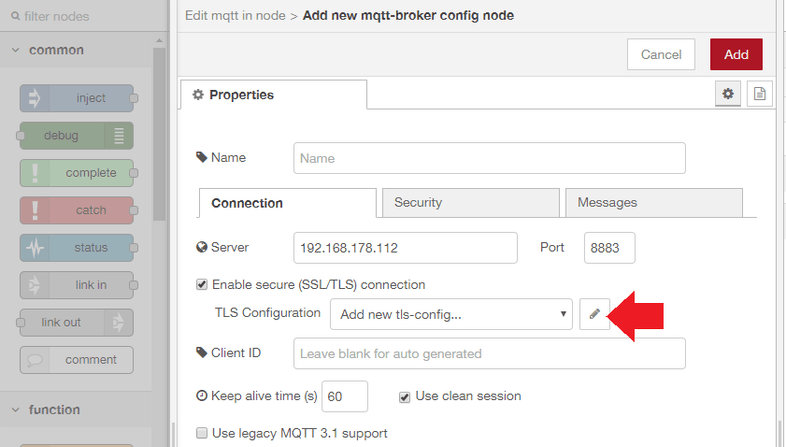The image size is (786, 447).
Task: Toggle Use clean session checkbox
Action: [405, 396]
